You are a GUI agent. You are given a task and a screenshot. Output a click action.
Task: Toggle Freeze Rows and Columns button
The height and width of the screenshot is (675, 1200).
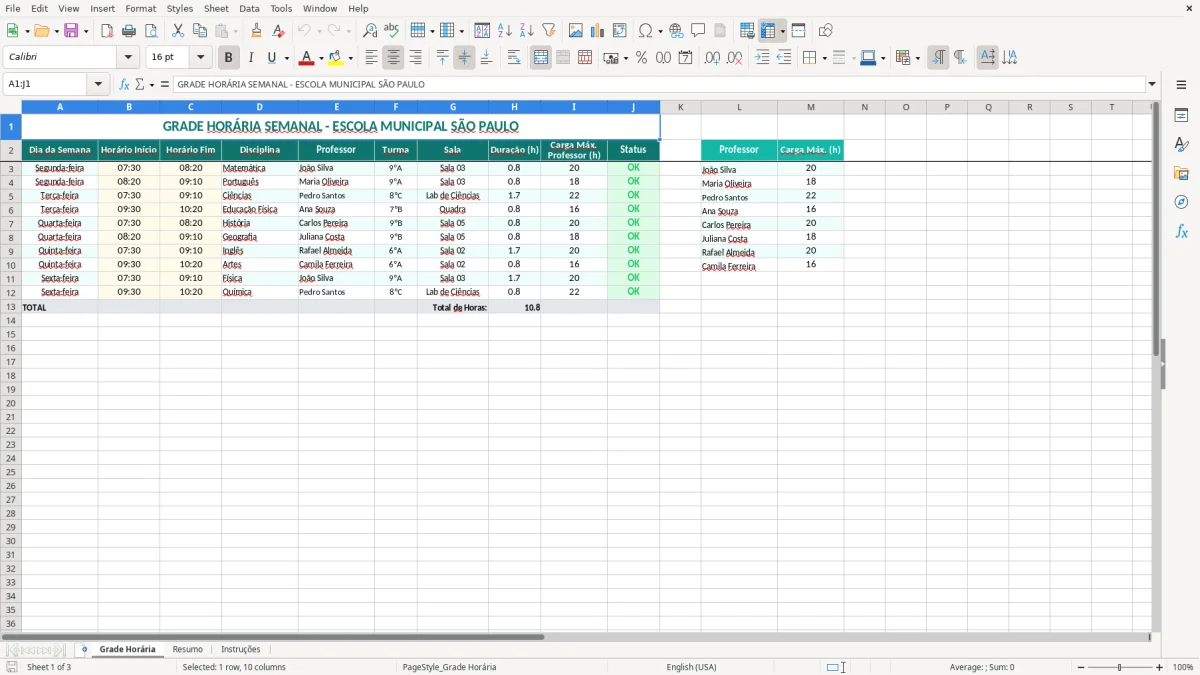pos(768,31)
